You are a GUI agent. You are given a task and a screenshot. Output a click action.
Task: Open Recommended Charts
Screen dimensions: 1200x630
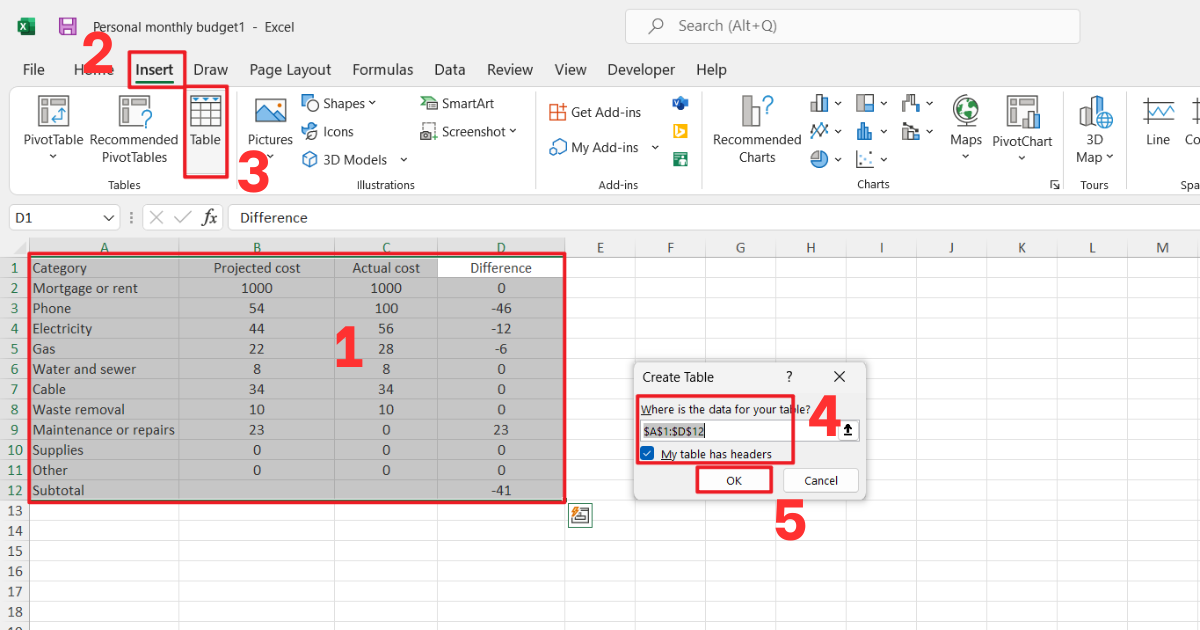[757, 129]
